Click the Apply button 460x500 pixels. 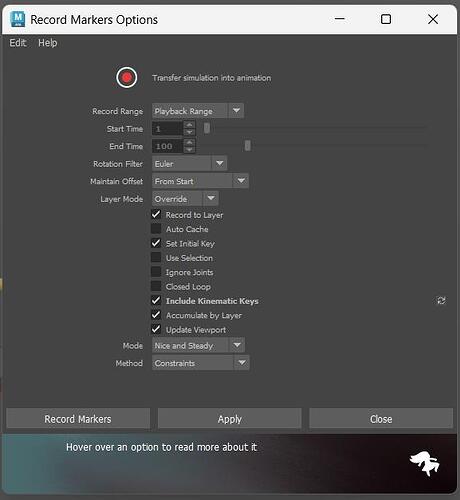(230, 419)
